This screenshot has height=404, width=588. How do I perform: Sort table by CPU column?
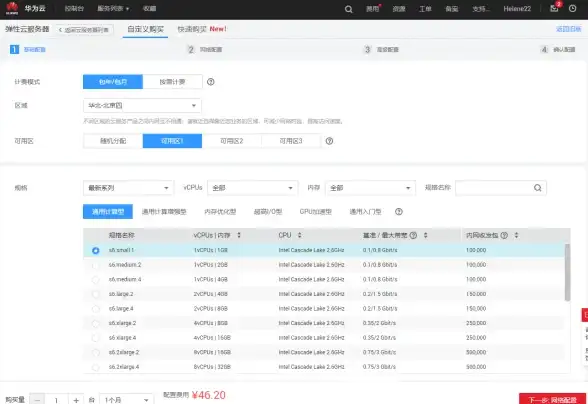pyautogui.click(x=299, y=235)
